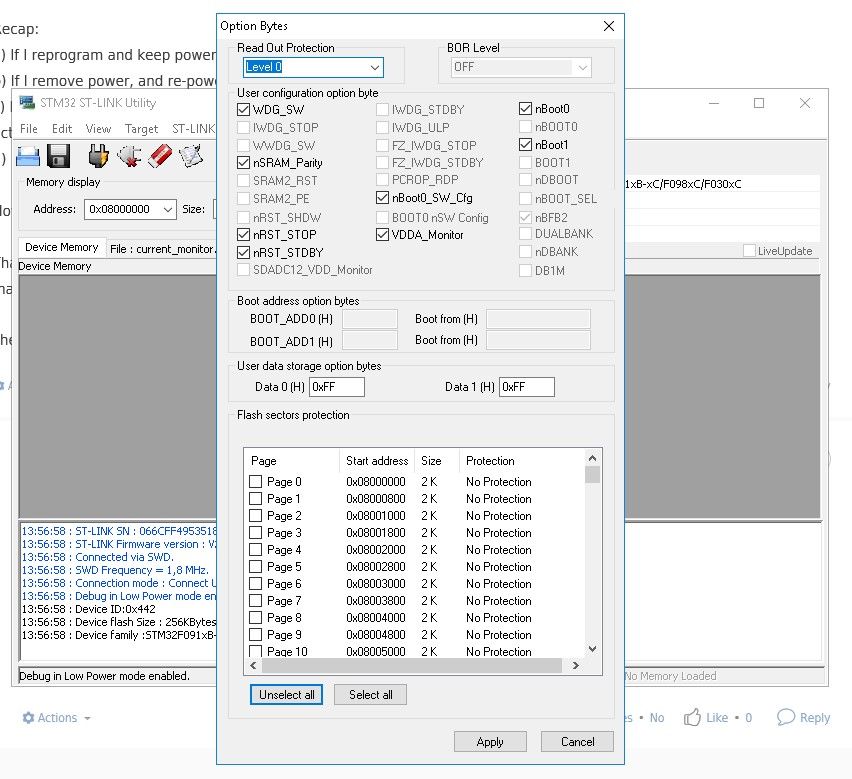
Task: Click the Apply button
Action: click(x=490, y=742)
